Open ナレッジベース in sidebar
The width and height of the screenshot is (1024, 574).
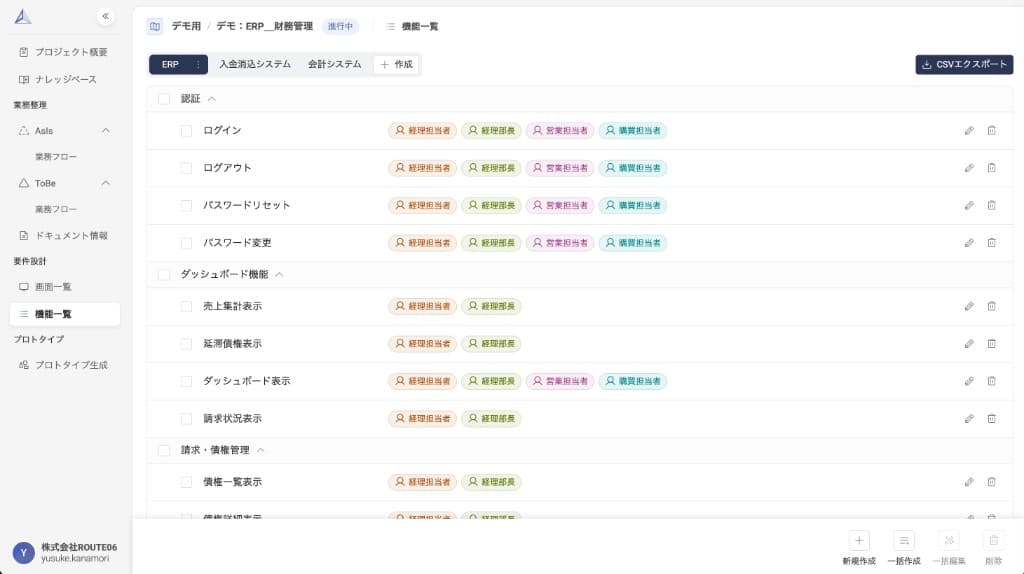pos(64,79)
